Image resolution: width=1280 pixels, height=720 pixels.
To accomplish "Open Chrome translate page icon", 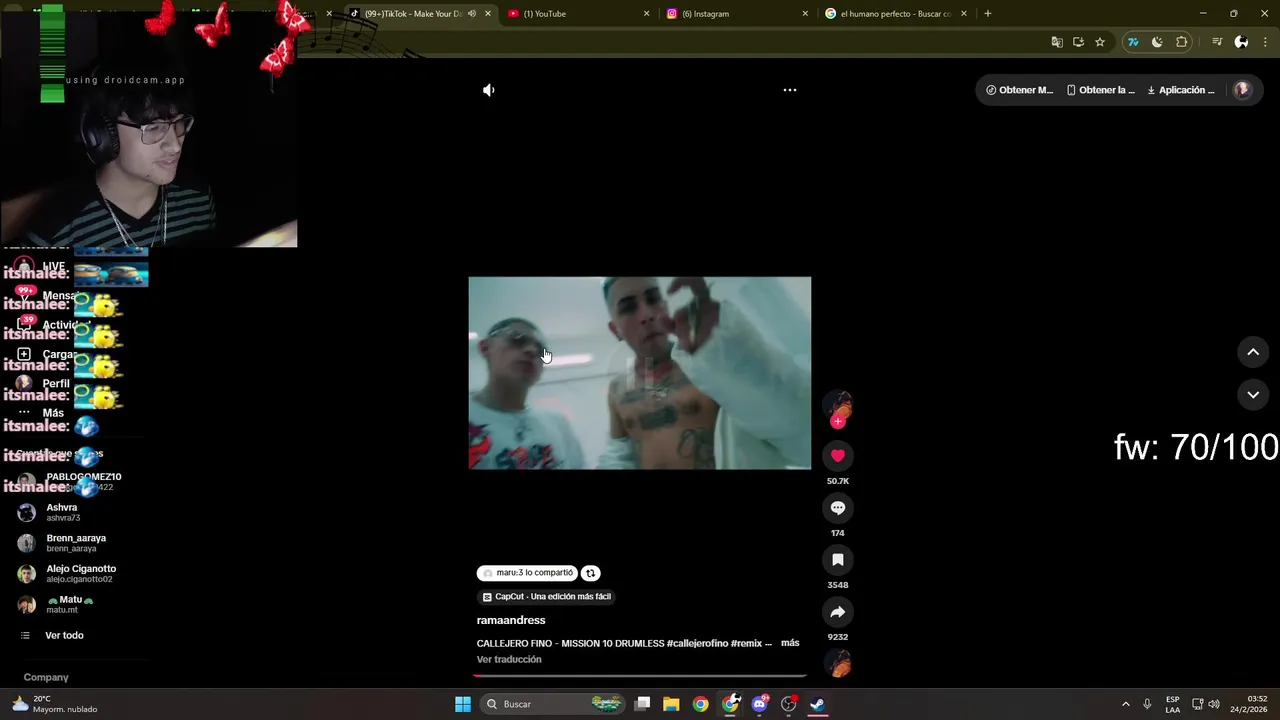I will coord(1057,42).
